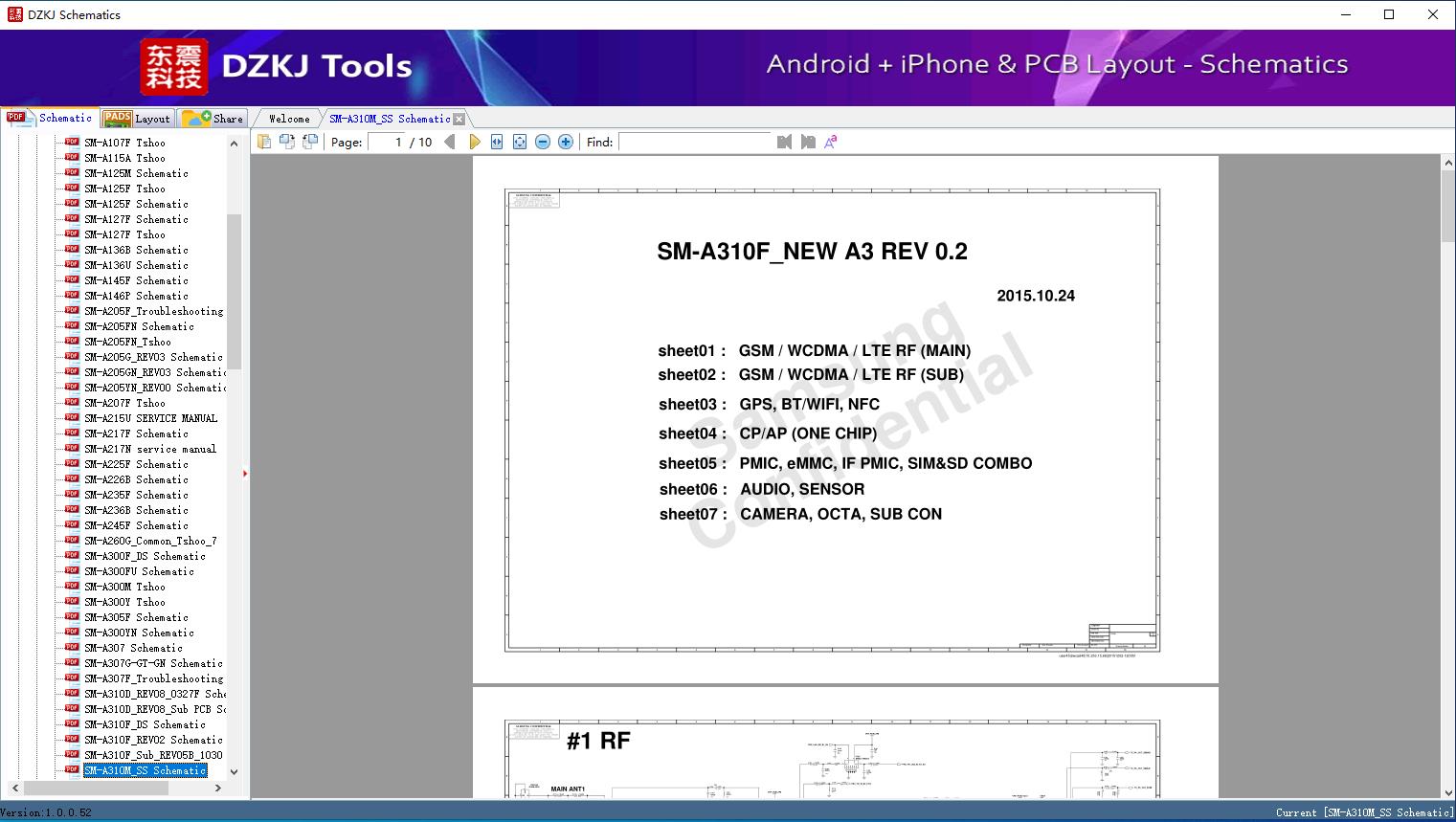
Task: Open SM-A245F Schematic file
Action: click(x=136, y=525)
